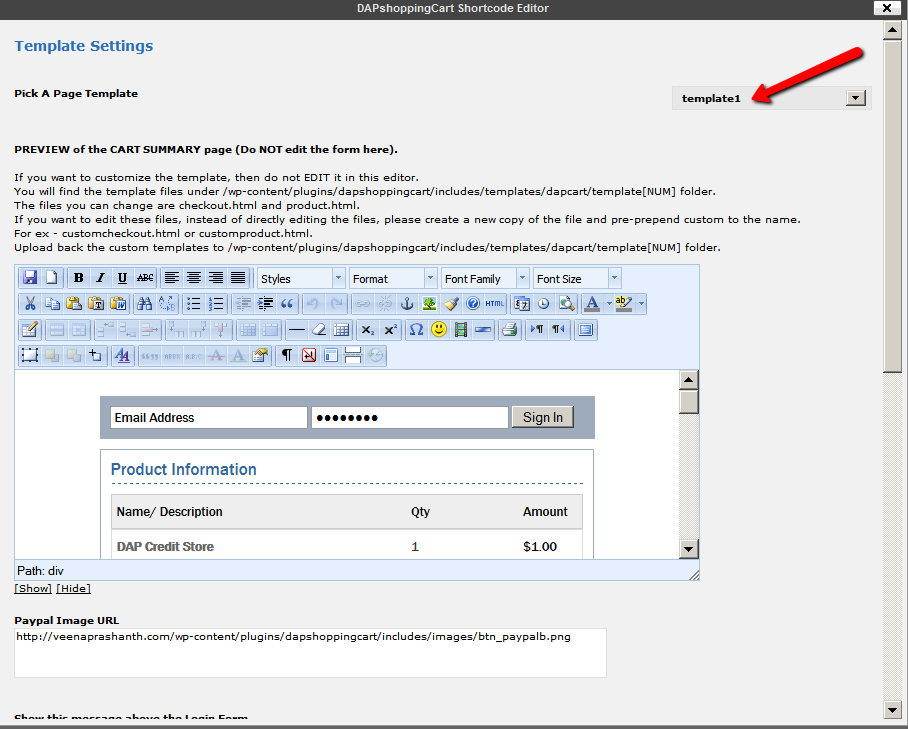Toggle underline formatting

pos(122,278)
